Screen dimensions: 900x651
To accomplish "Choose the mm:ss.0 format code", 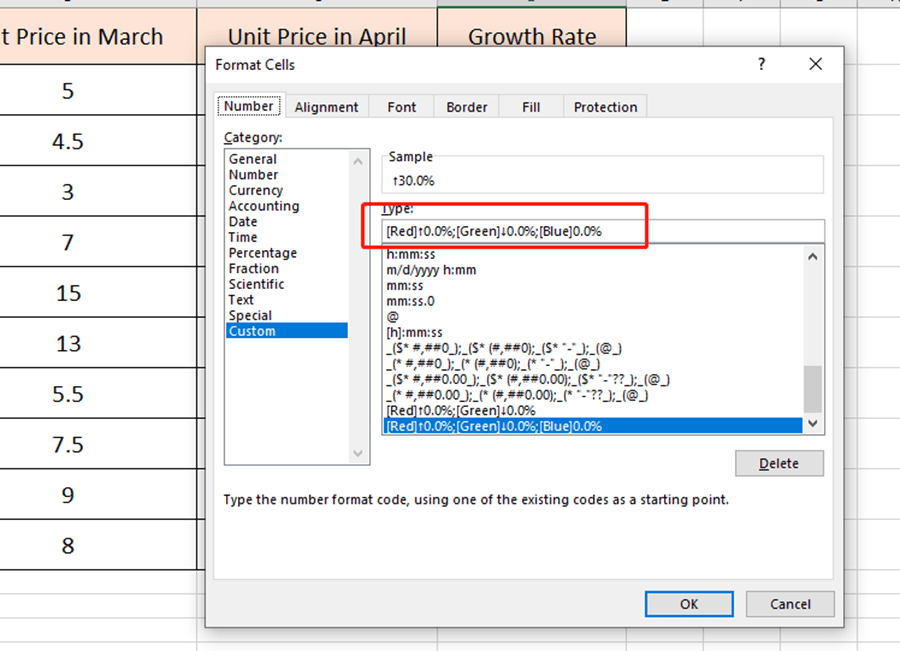I will [x=593, y=301].
